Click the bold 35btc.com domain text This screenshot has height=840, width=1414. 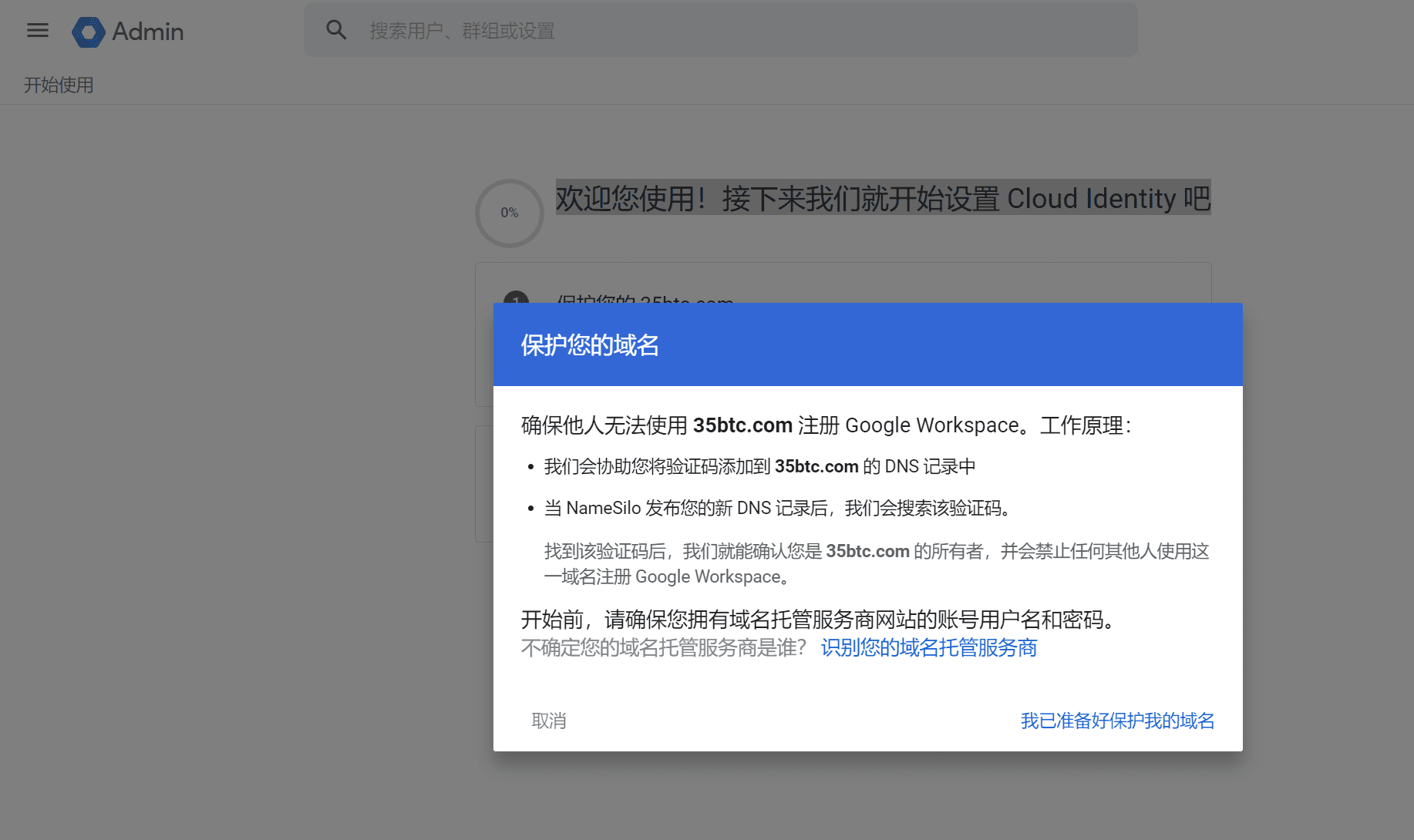coord(742,425)
